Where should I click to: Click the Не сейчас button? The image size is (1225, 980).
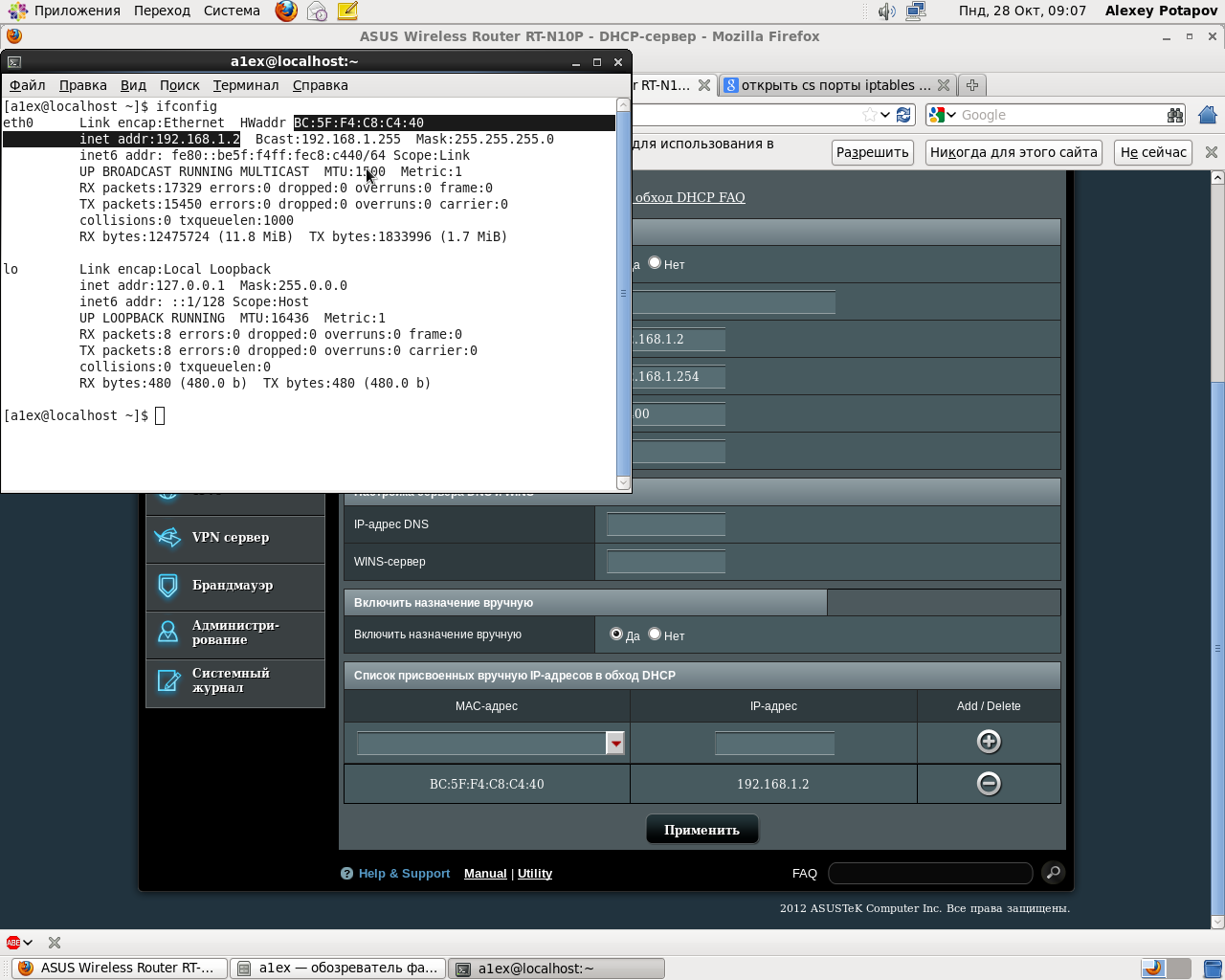(x=1153, y=152)
